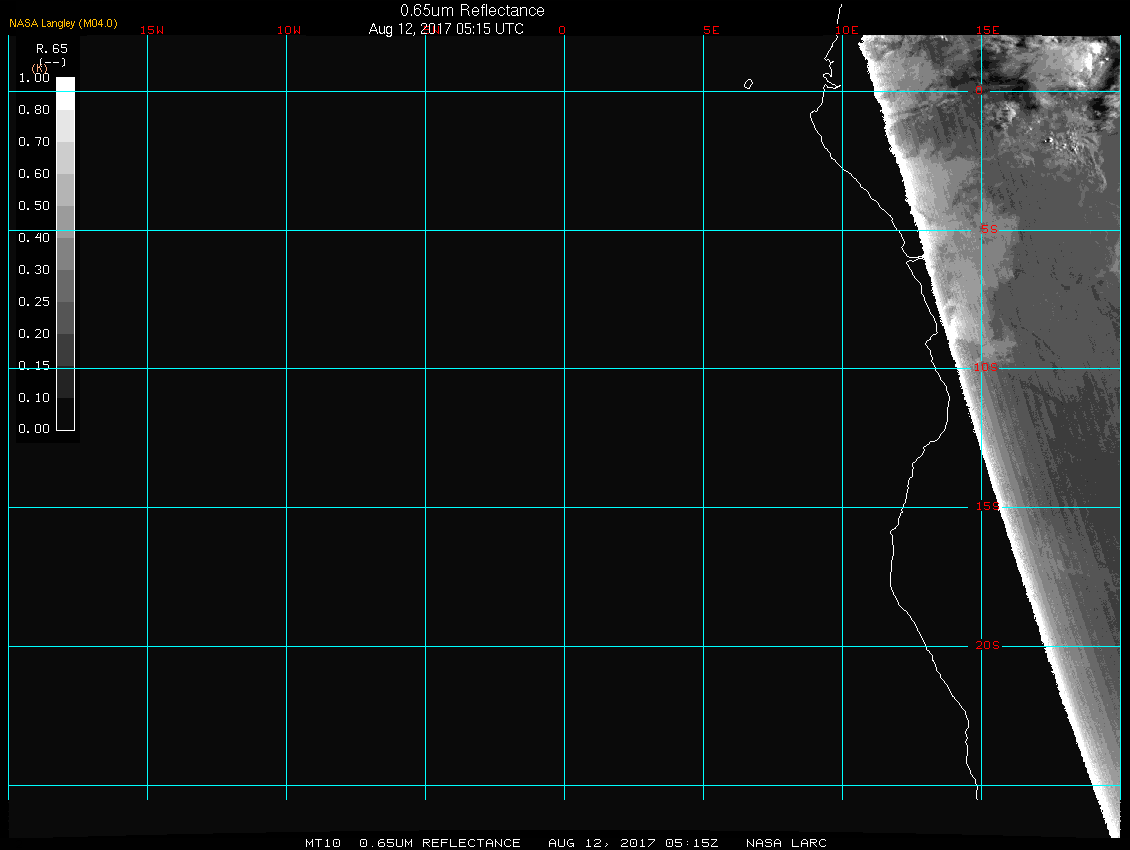The height and width of the screenshot is (850, 1130).
Task: Click the 15W longitude label
Action: coord(152,30)
